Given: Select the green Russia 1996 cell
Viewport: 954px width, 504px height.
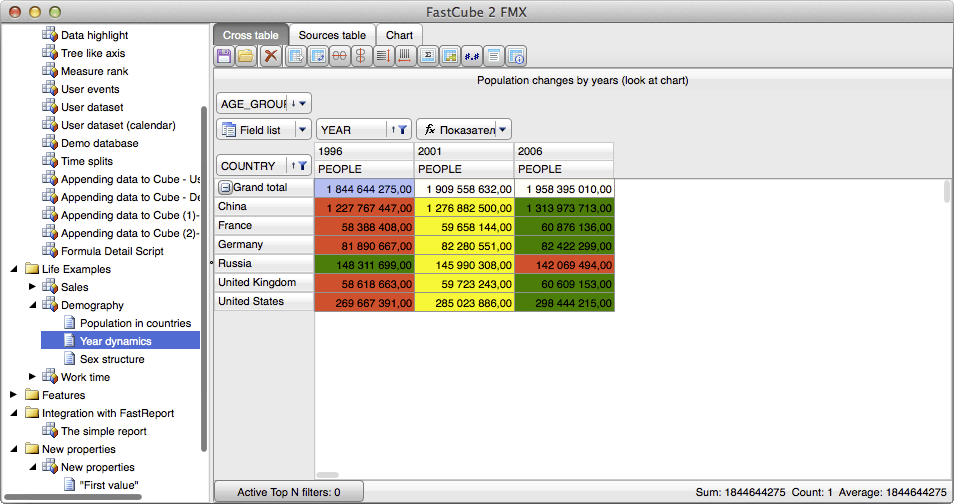Looking at the screenshot, I should [364, 264].
